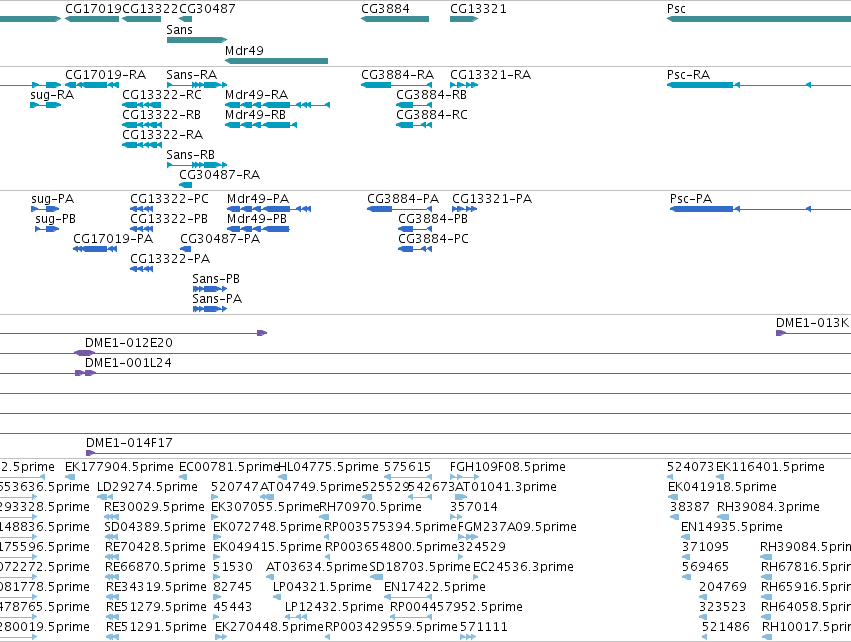
Task: Click the CG30487-PA label
Action: tap(220, 239)
